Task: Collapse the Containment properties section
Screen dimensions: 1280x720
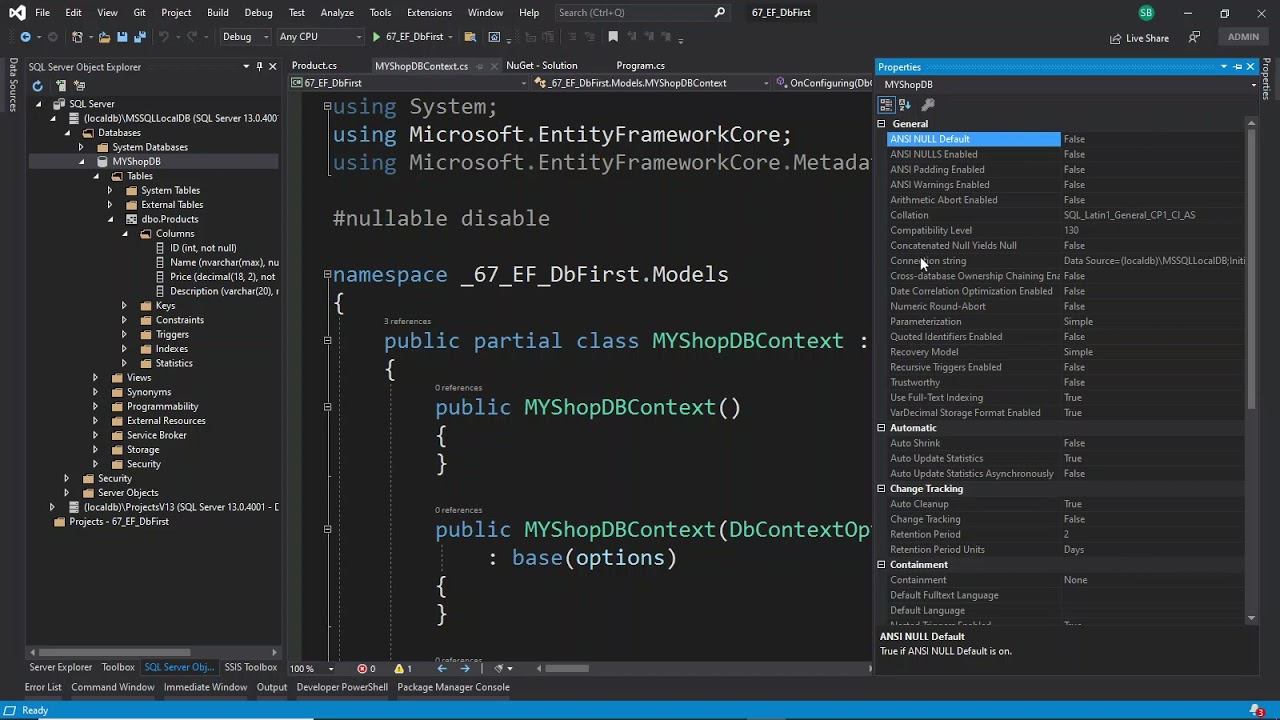Action: [881, 565]
